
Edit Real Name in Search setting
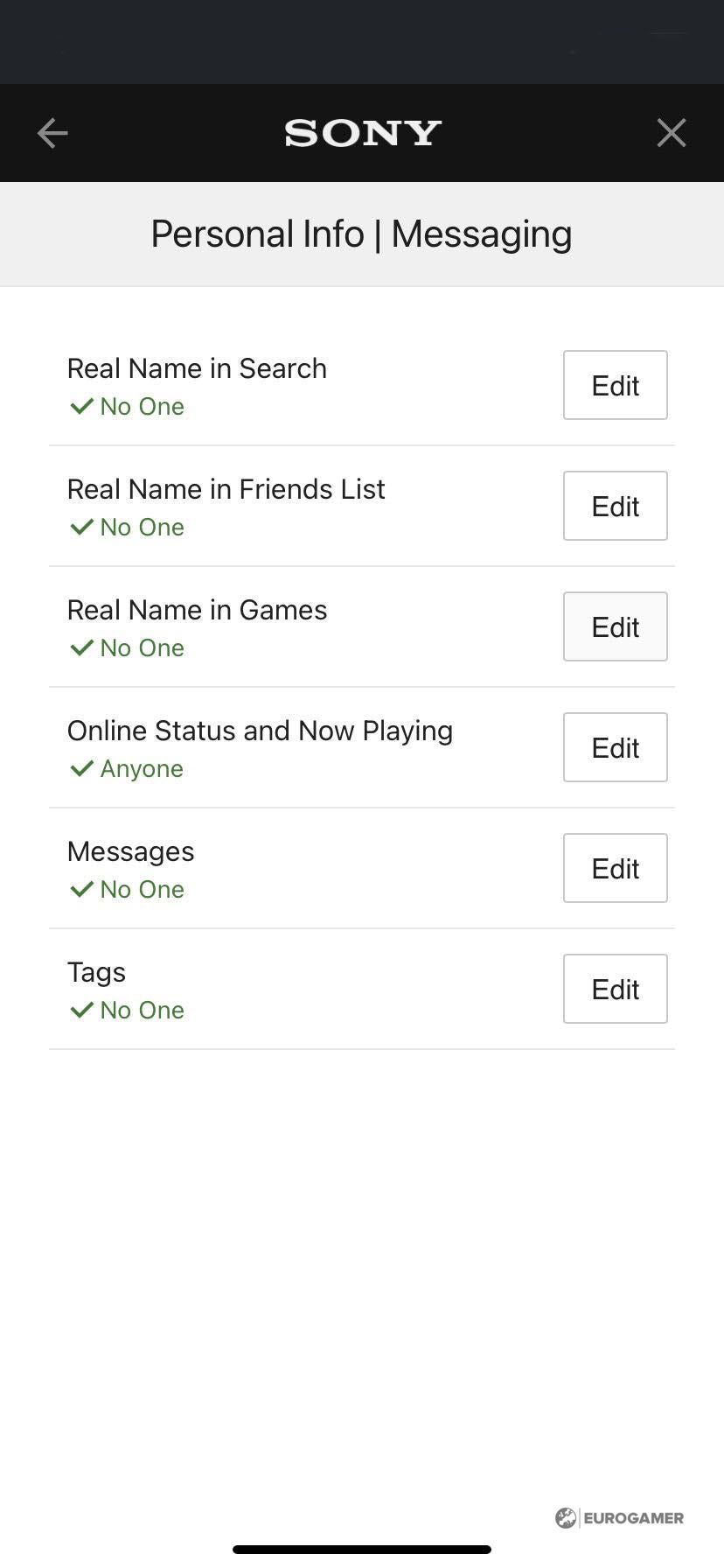click(x=615, y=385)
